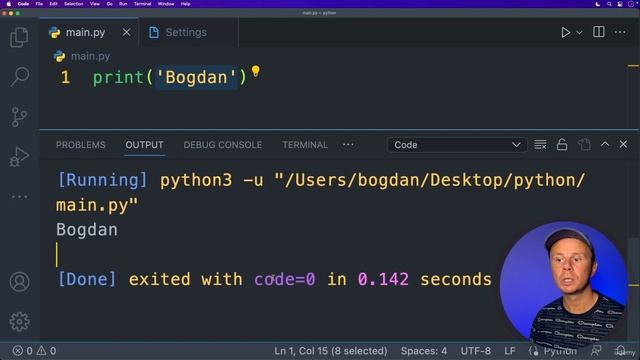640x360 pixels.
Task: Click Ln 1, Col 15 cursor position
Action: point(331,351)
